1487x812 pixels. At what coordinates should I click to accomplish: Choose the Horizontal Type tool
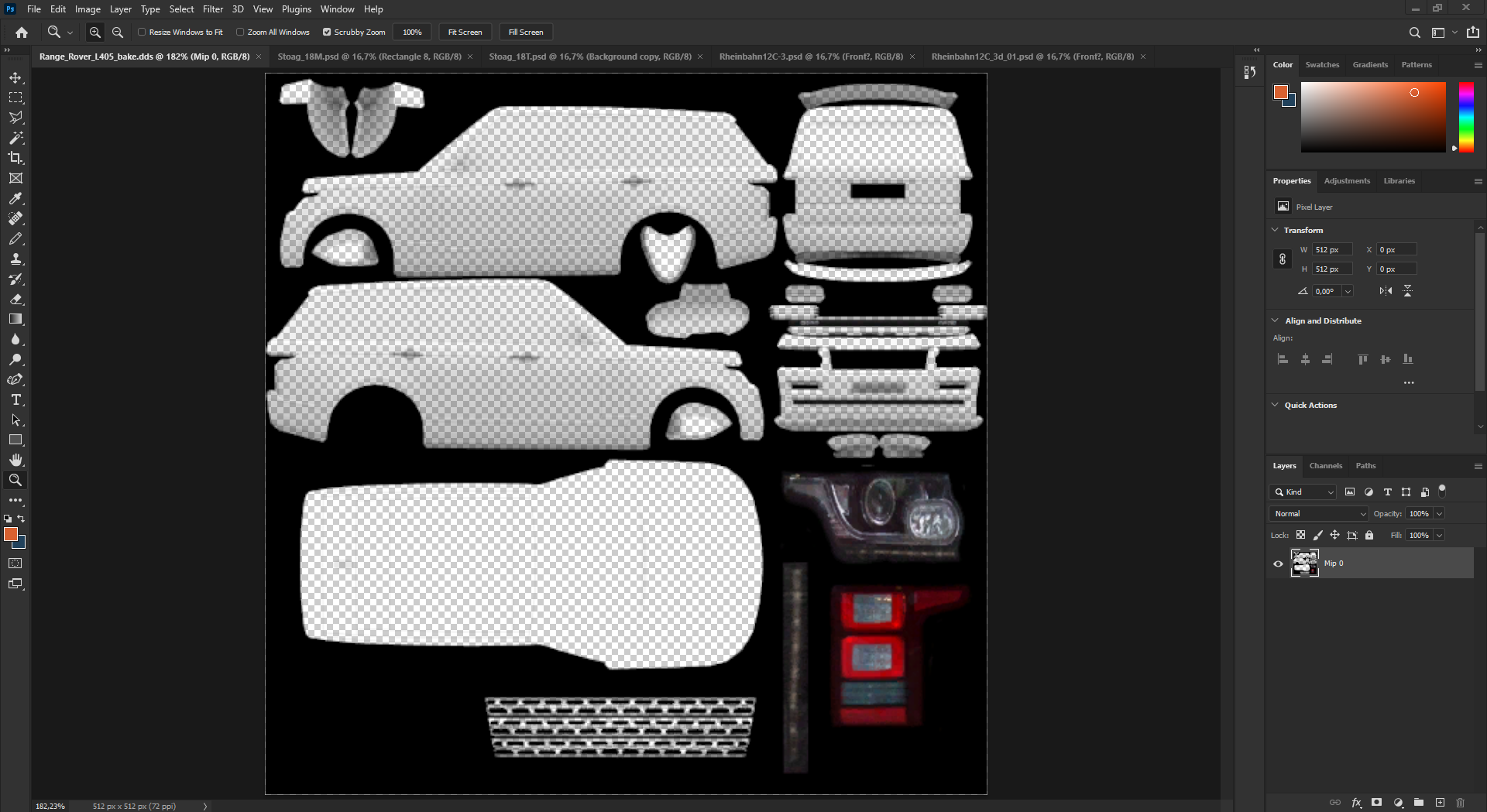[15, 399]
